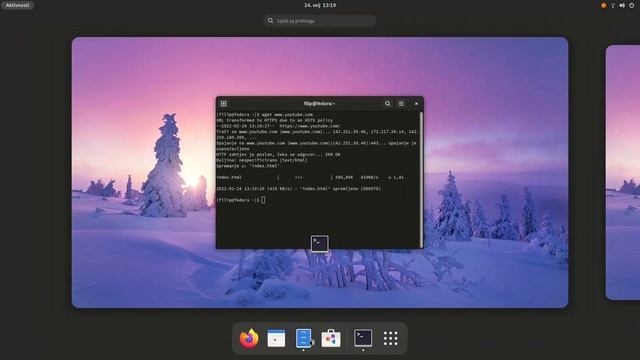The width and height of the screenshot is (640, 360).
Task: Open the Calendar app in the dash
Action: (276, 338)
